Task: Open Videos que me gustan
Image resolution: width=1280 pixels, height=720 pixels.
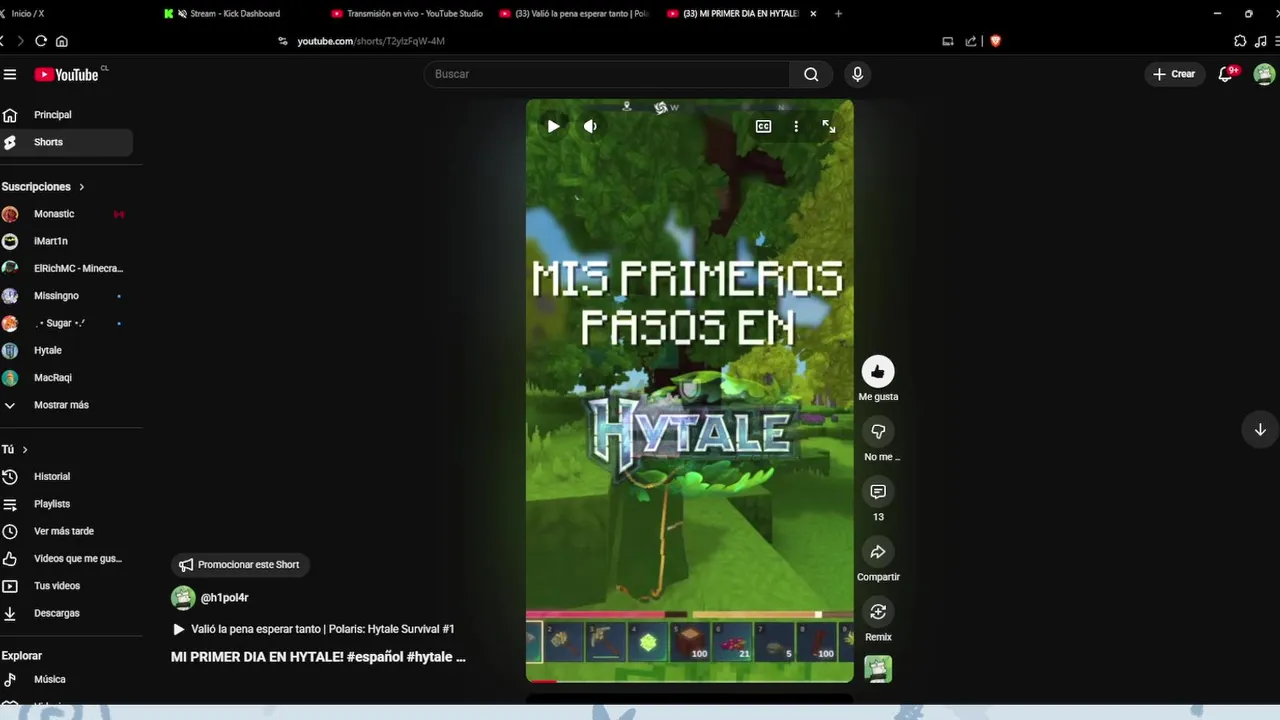Action: coord(66,558)
